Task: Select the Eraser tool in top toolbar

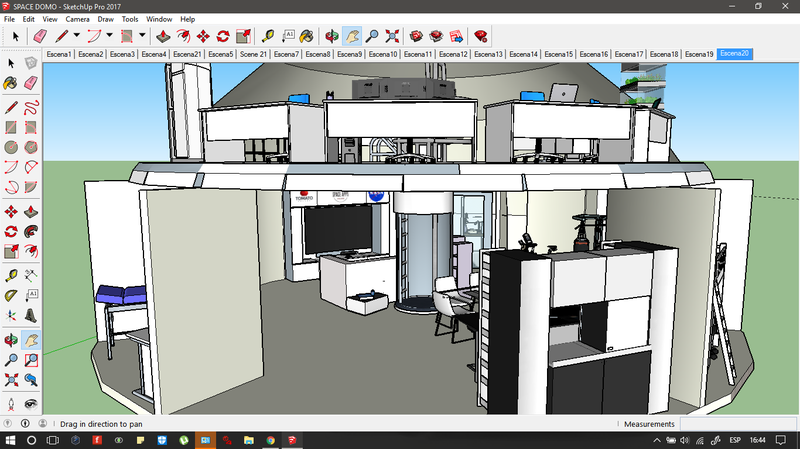Action: [41, 36]
